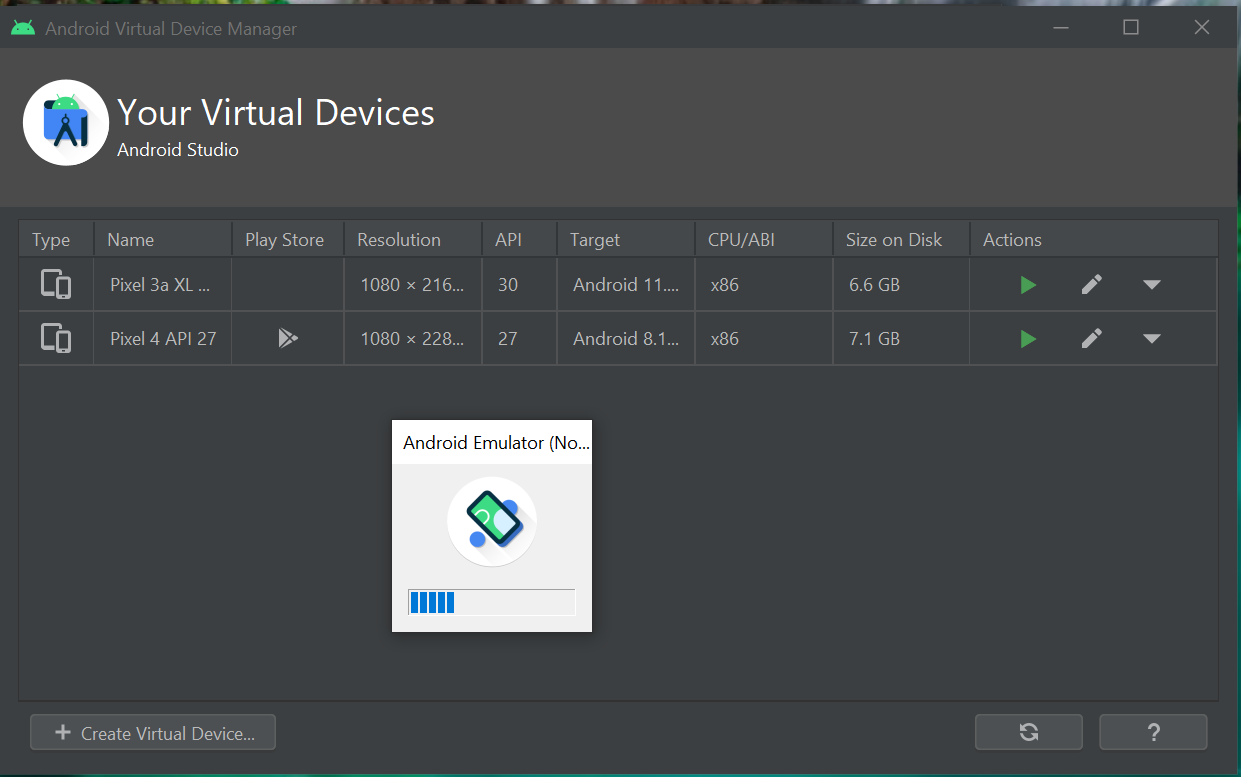The height and width of the screenshot is (777, 1241).
Task: Sort by Resolution column header
Action: [413, 240]
